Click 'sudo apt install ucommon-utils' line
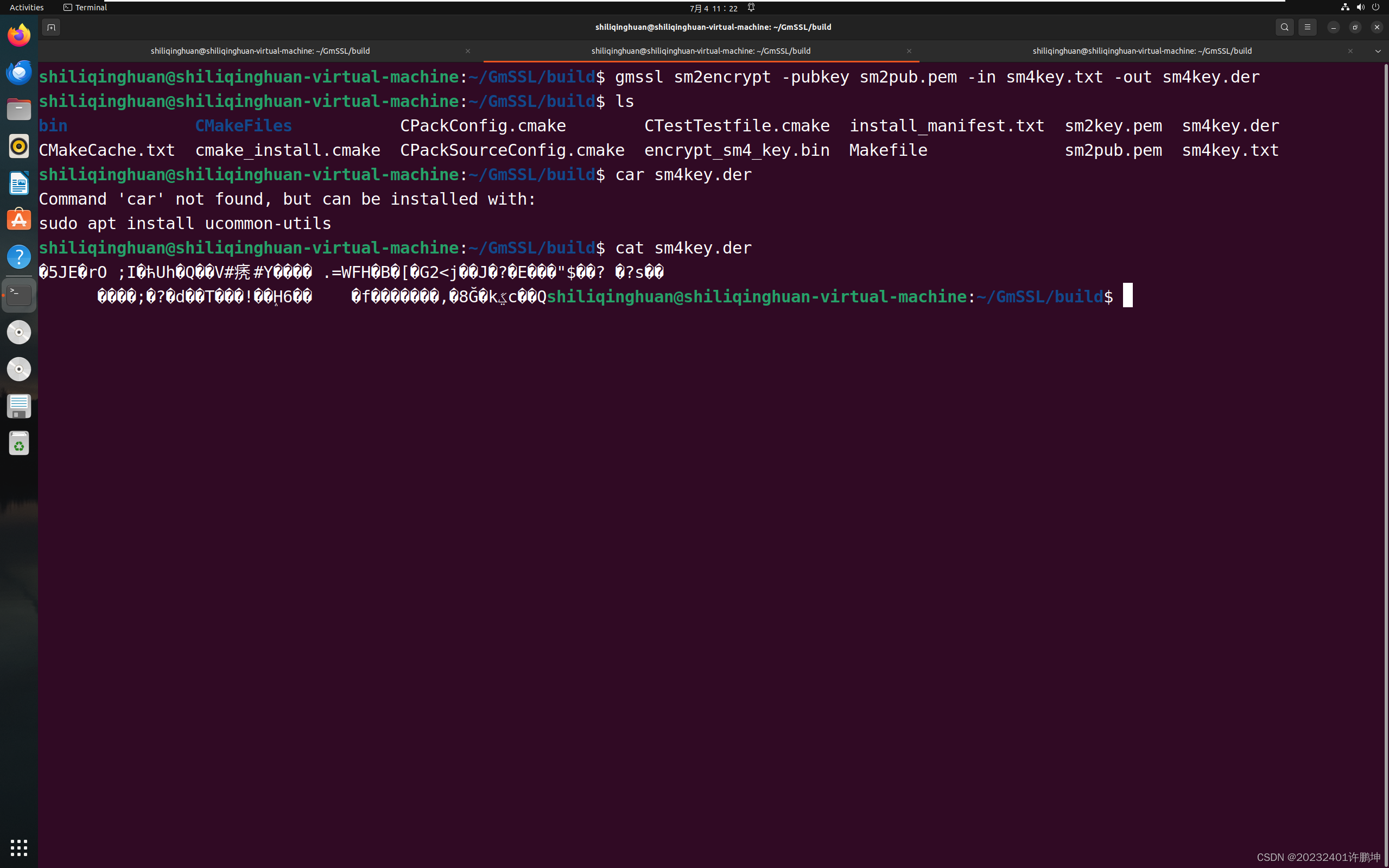The image size is (1389, 868). [185, 223]
